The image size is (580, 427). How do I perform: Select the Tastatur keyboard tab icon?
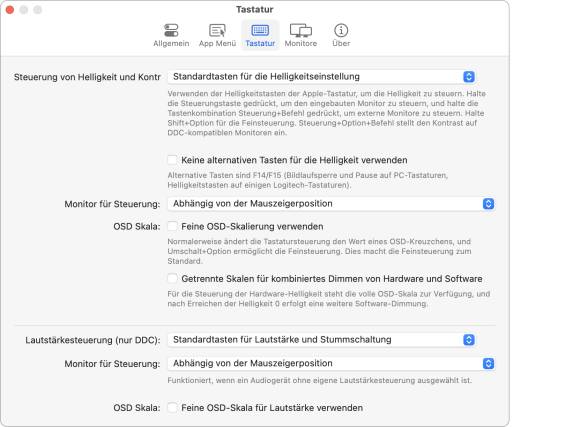(260, 30)
